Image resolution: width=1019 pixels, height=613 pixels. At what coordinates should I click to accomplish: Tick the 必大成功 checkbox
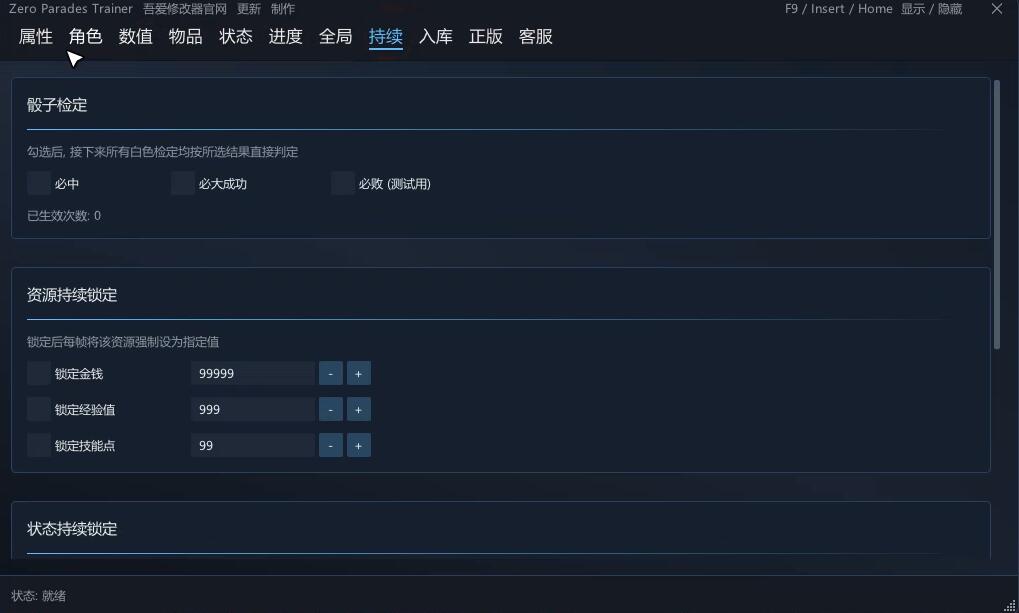tap(183, 183)
